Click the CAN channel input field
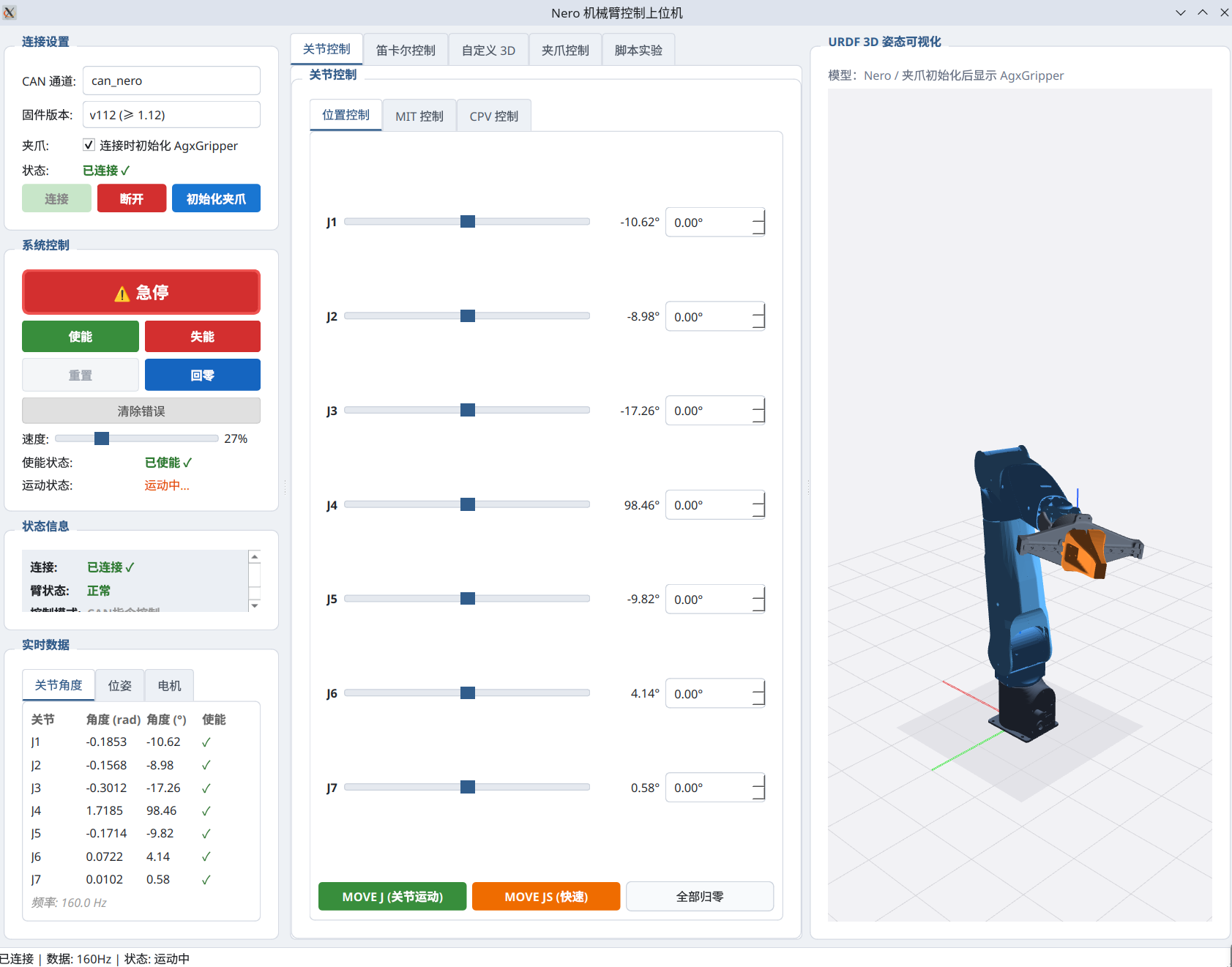 click(171, 81)
